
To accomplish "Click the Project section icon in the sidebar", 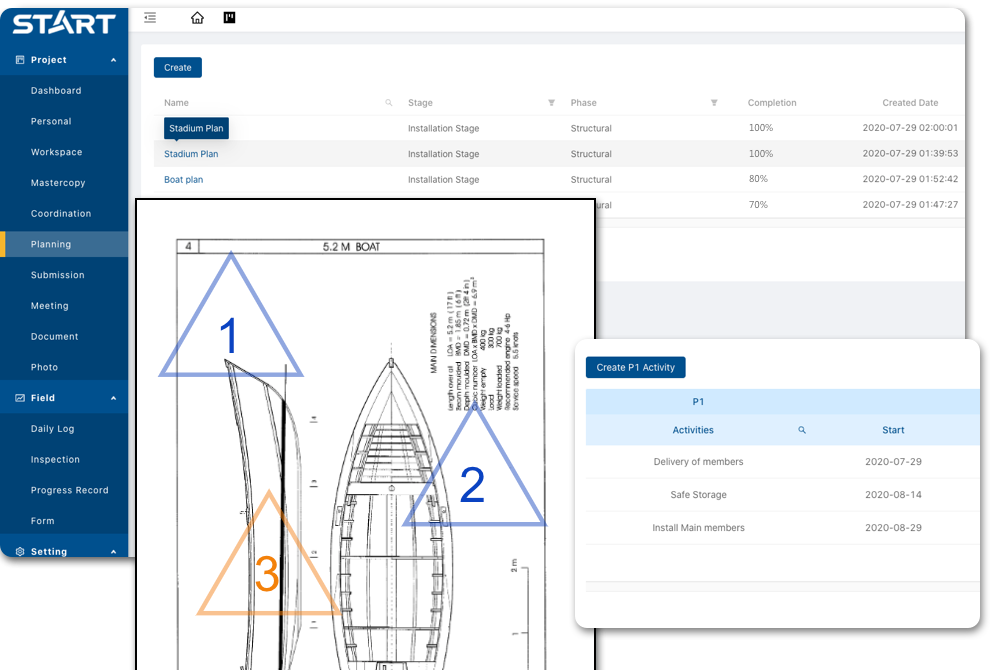I will click(20, 60).
